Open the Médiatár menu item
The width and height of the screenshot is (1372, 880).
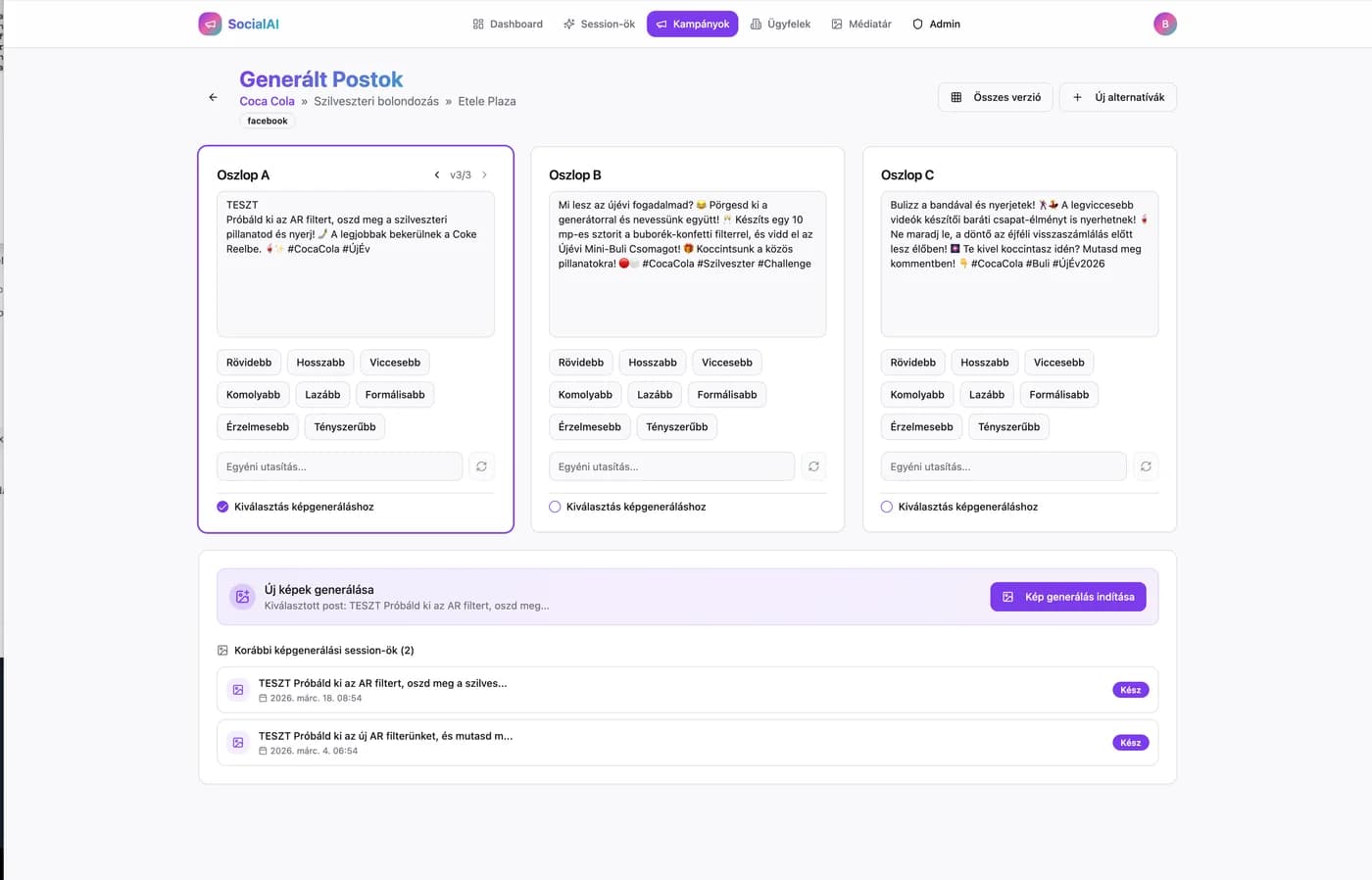861,24
